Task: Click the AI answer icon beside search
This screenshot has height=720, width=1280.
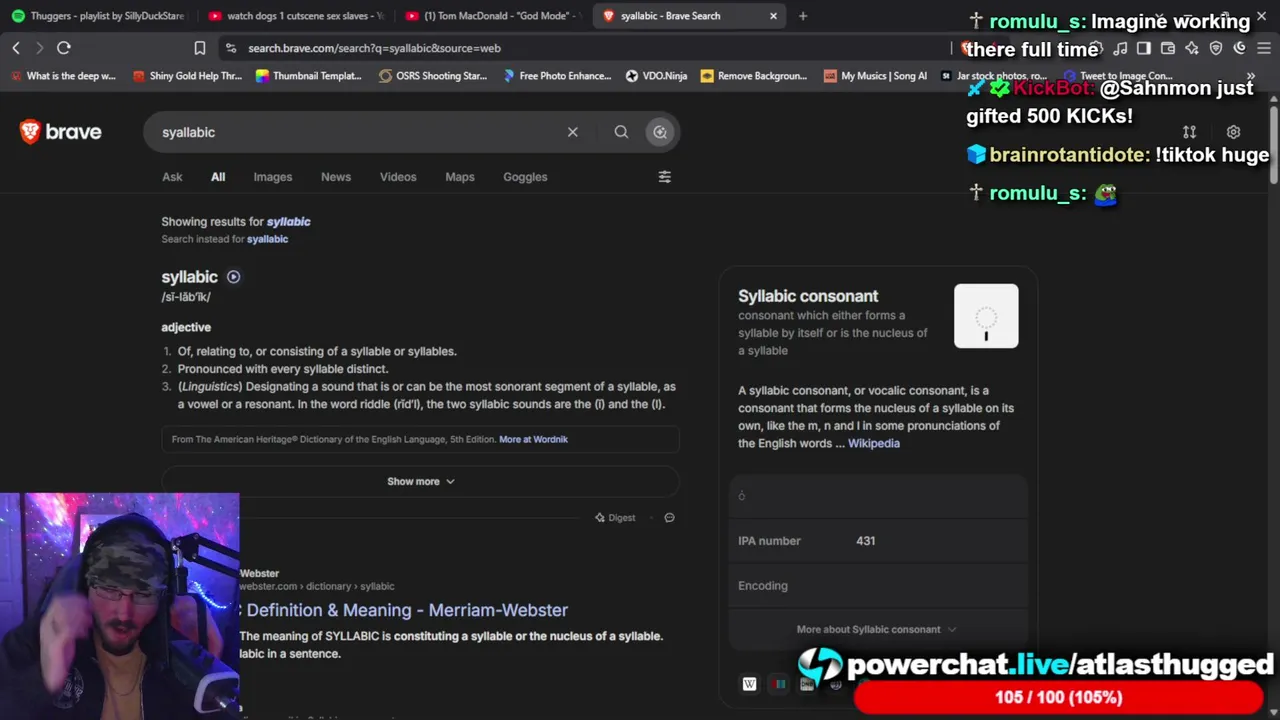Action: 660,132
